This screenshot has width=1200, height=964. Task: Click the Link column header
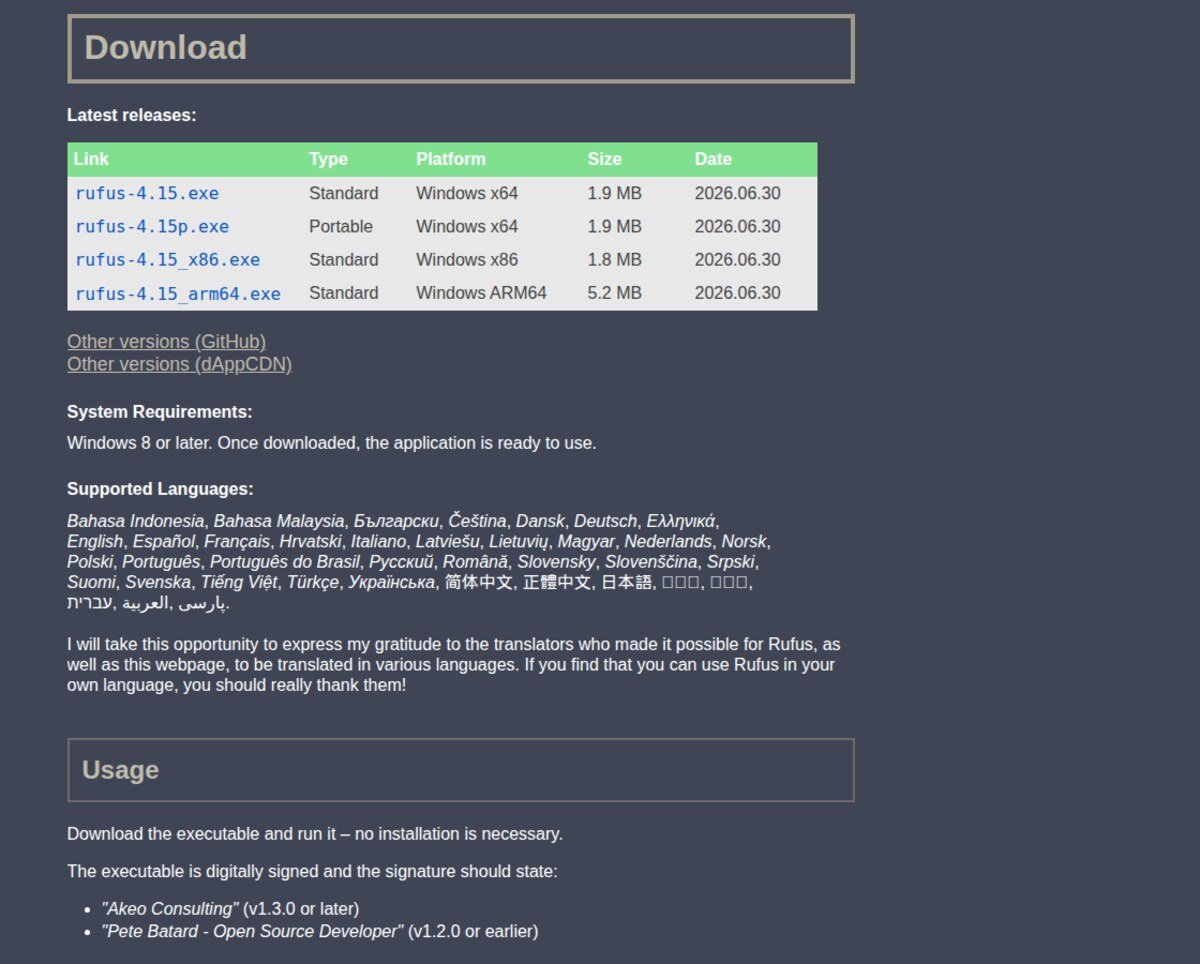[x=91, y=159]
